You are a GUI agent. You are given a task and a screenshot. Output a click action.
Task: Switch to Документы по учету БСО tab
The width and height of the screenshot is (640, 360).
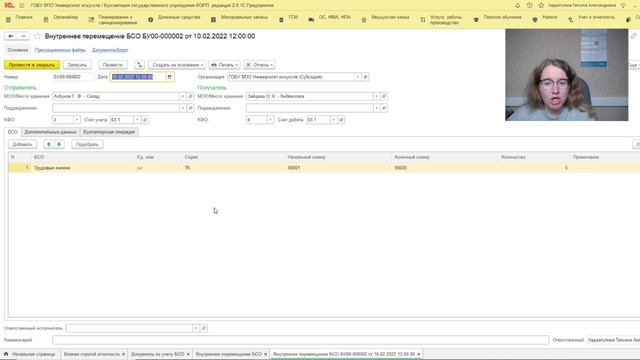click(158, 354)
